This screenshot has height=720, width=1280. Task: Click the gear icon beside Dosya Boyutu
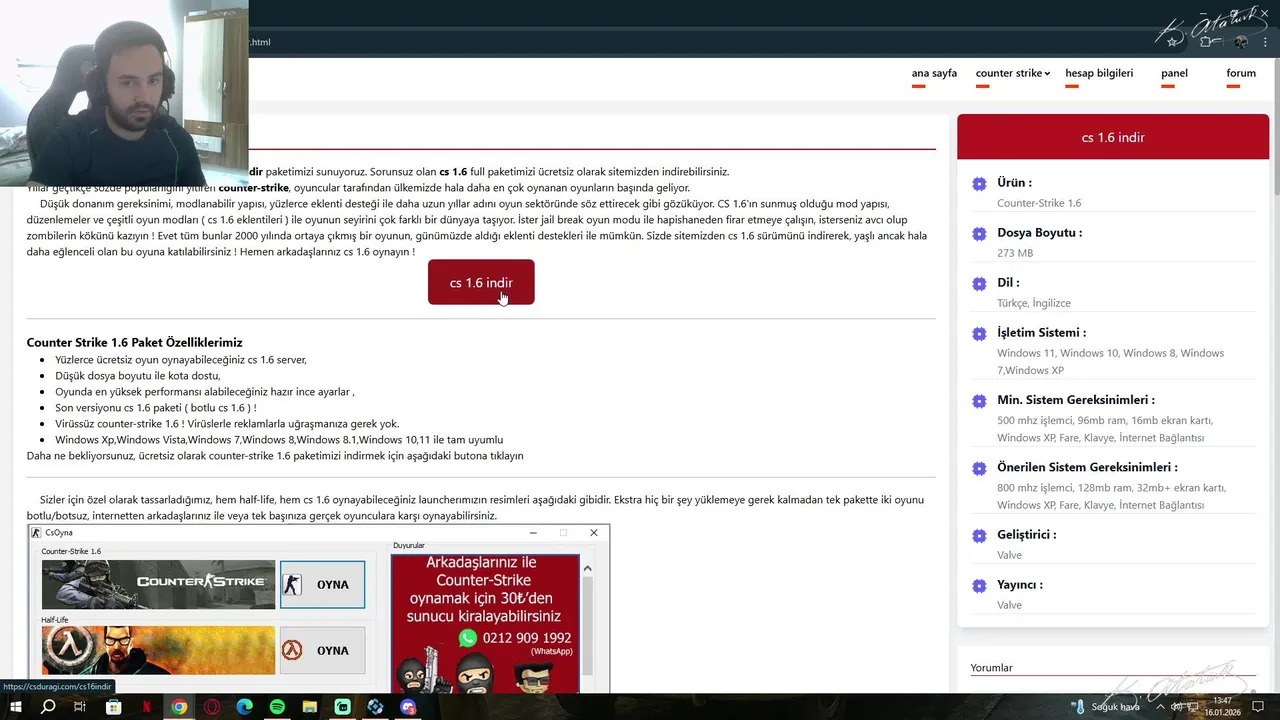coord(979,234)
